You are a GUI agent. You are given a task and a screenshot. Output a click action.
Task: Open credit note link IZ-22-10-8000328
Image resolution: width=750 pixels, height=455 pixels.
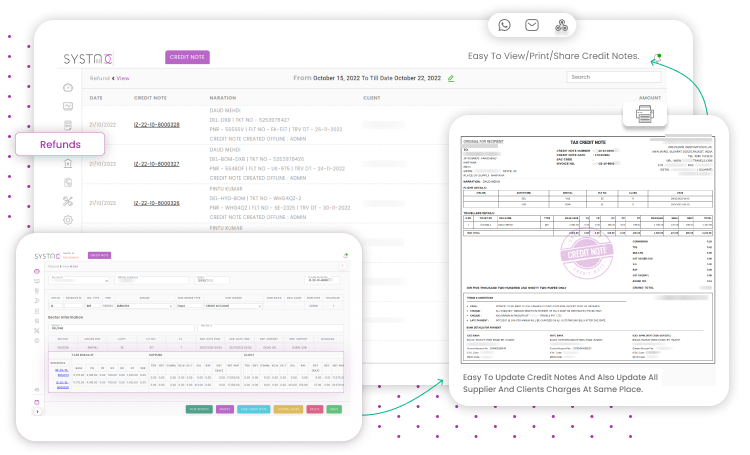156,124
